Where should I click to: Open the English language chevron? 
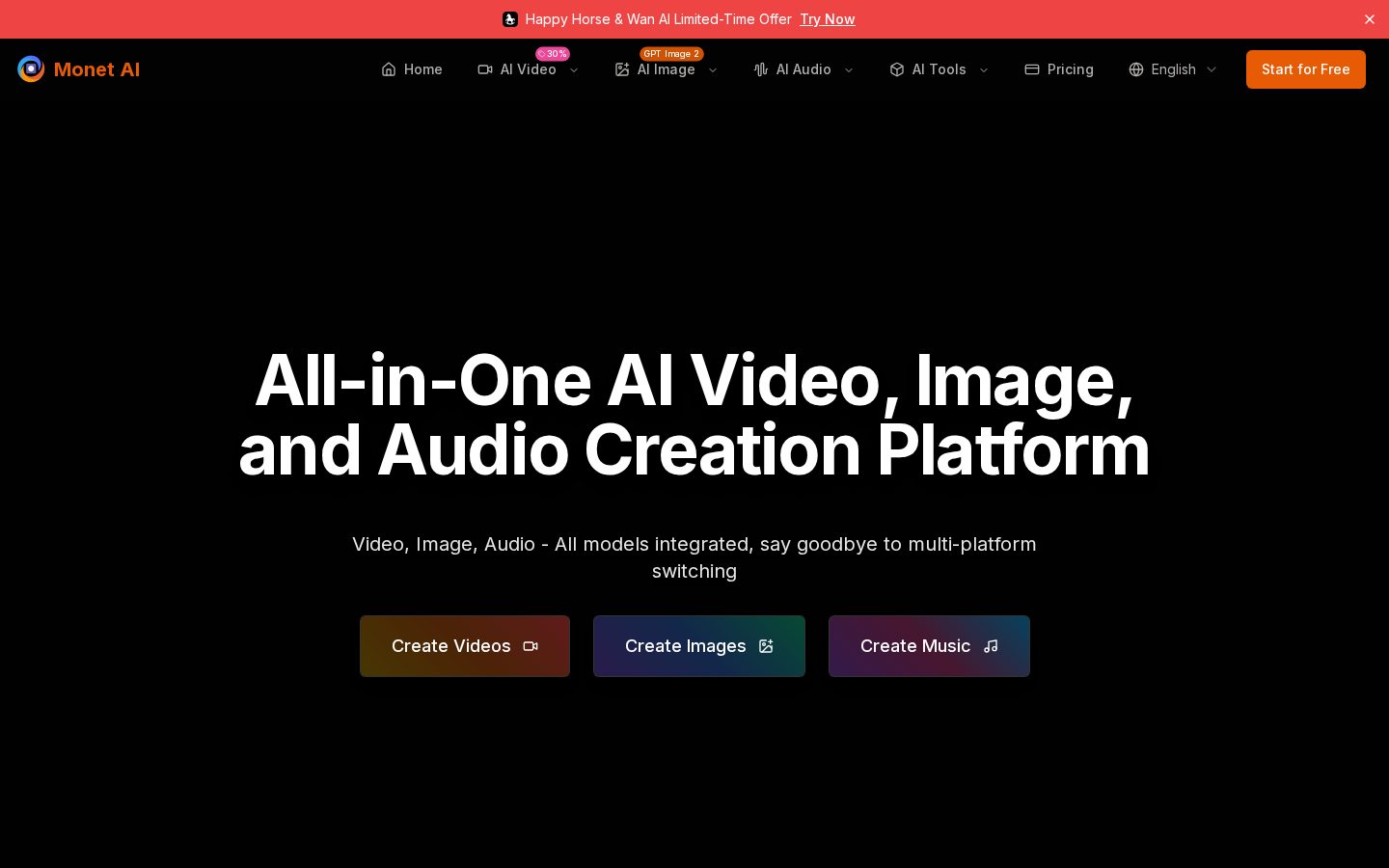point(1212,69)
